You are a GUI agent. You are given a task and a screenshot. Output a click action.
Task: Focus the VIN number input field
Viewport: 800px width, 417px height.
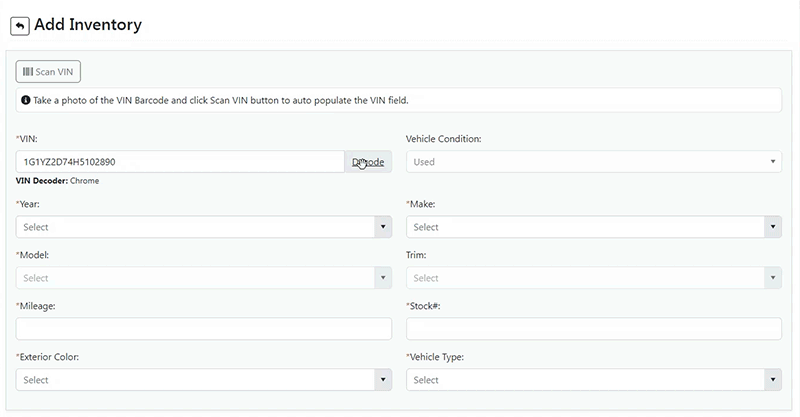pyautogui.click(x=180, y=162)
